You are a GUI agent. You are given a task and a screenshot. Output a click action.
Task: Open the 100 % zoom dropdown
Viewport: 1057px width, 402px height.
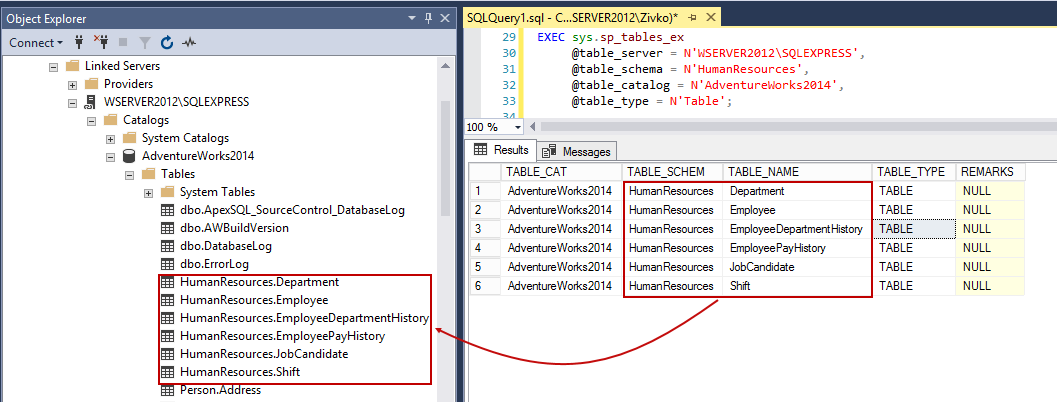(517, 127)
